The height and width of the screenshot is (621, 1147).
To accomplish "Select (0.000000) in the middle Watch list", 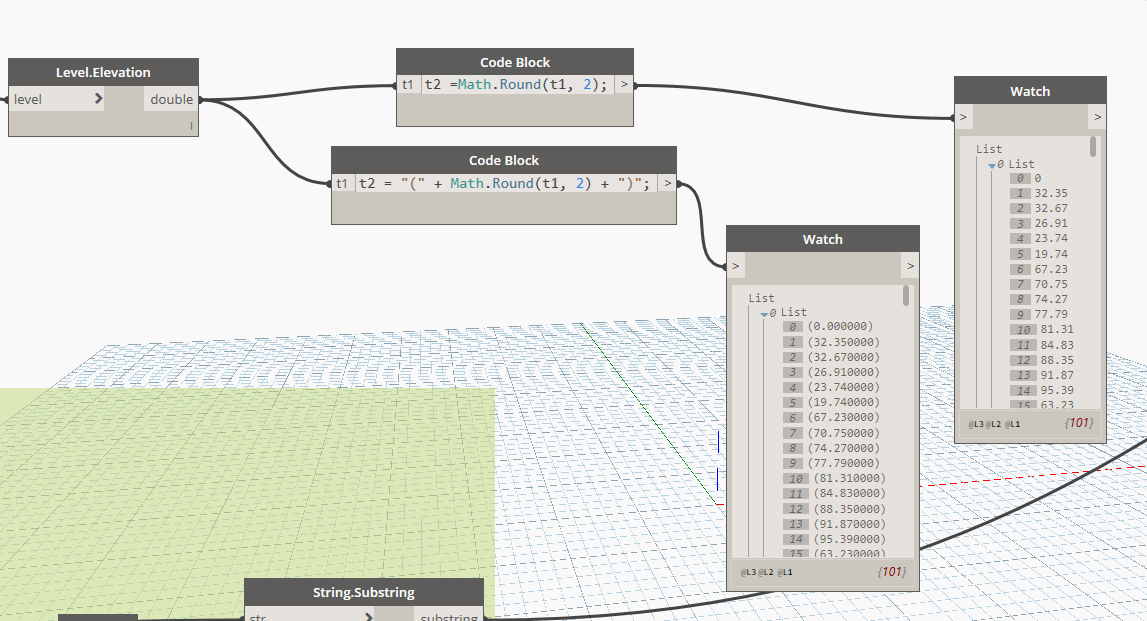I will click(x=840, y=326).
